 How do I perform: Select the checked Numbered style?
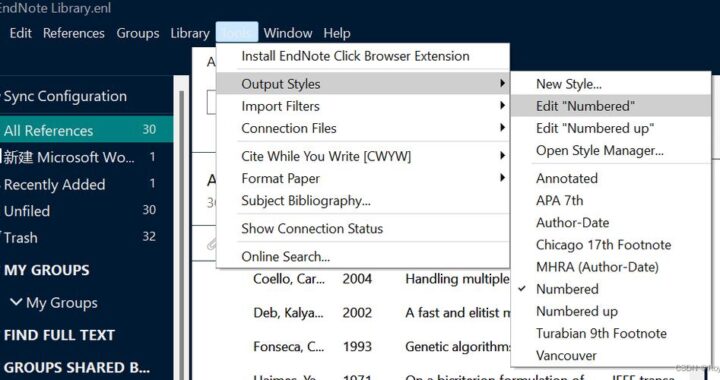pyautogui.click(x=611, y=289)
